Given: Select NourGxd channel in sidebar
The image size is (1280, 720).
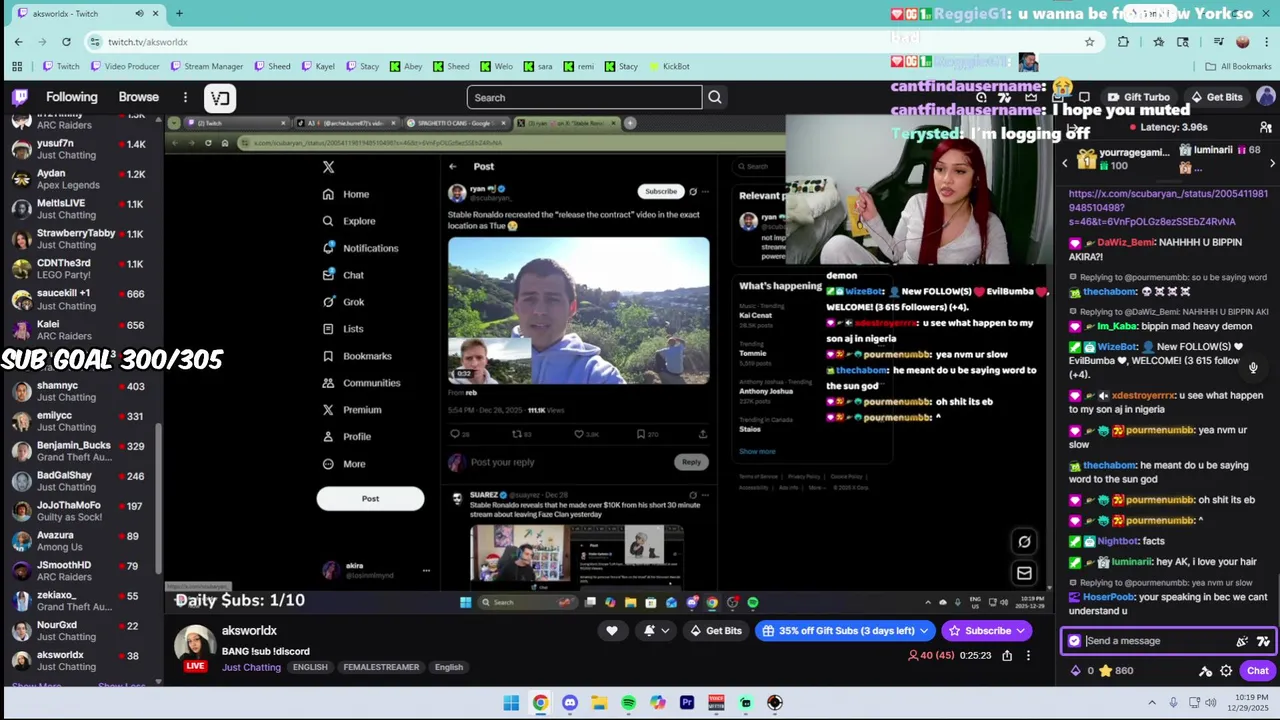Looking at the screenshot, I should [x=82, y=631].
